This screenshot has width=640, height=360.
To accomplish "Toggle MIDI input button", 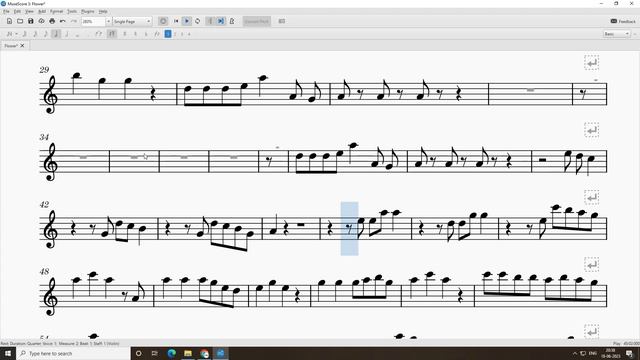I will coord(163,21).
